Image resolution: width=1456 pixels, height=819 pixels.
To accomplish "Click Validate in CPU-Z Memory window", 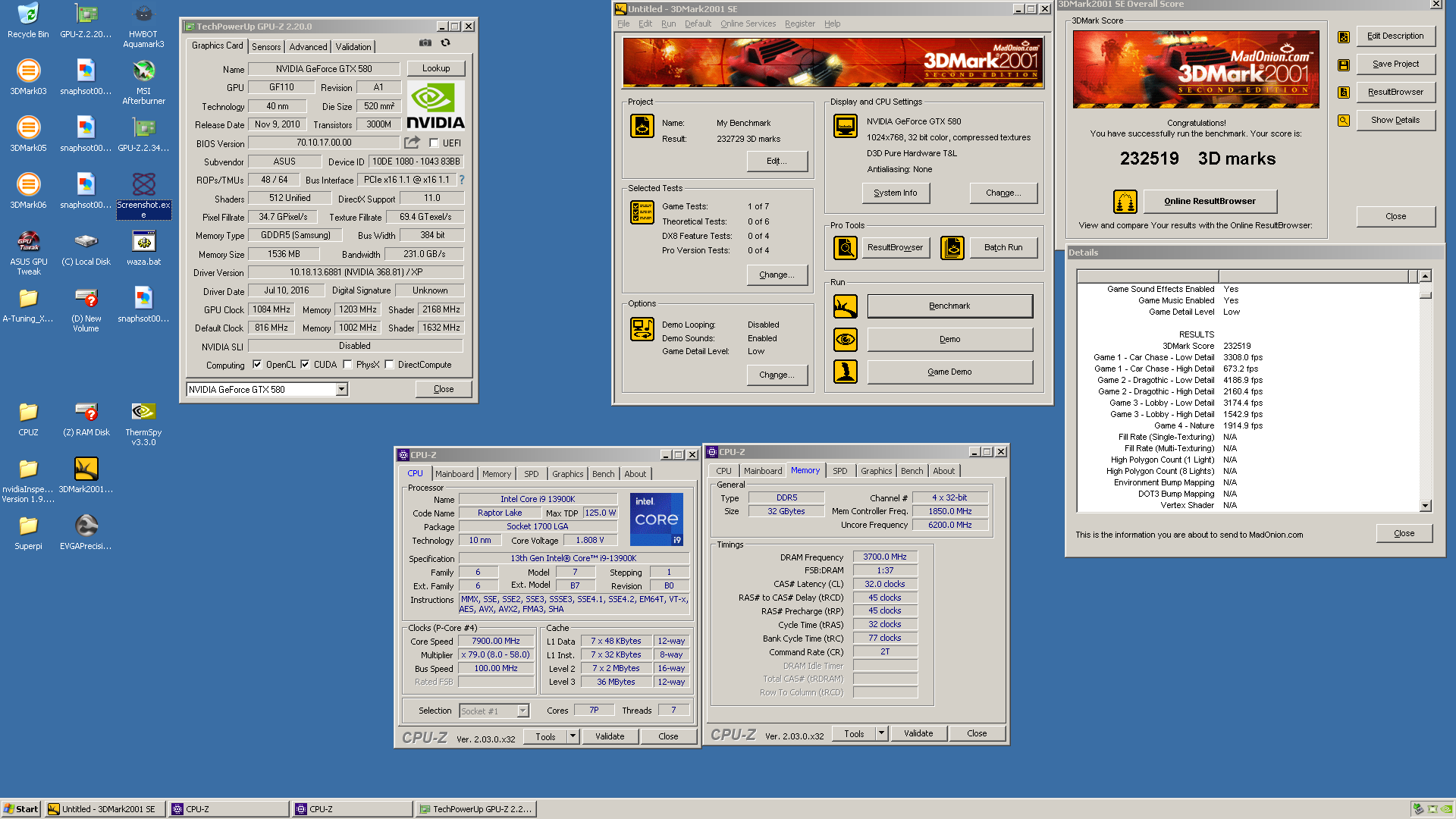I will (918, 733).
